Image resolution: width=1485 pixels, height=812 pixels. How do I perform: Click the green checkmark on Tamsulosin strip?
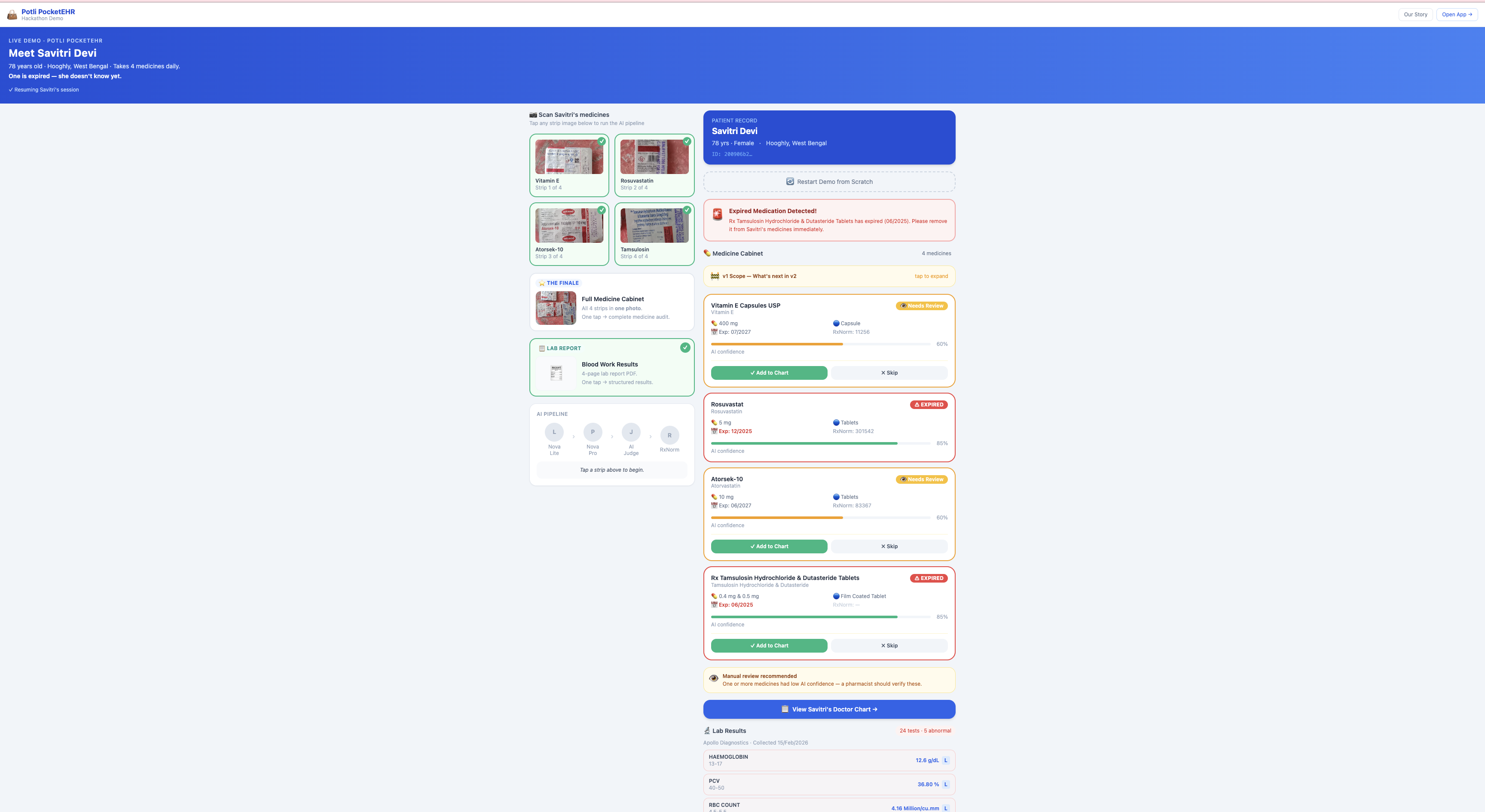click(687, 211)
